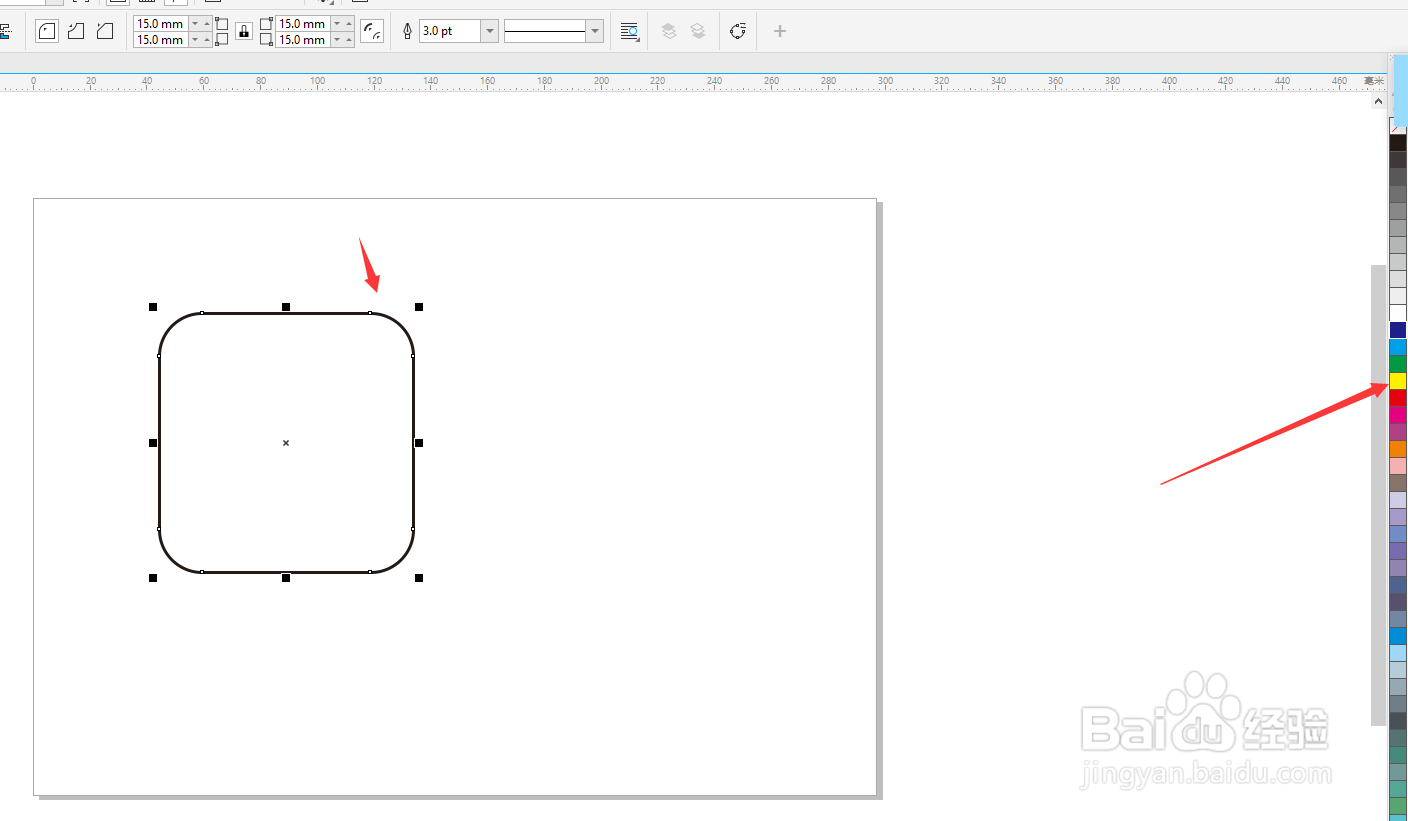Screen dimensions: 1408x821
Task: Toggle the edit corners together lock
Action: click(244, 31)
